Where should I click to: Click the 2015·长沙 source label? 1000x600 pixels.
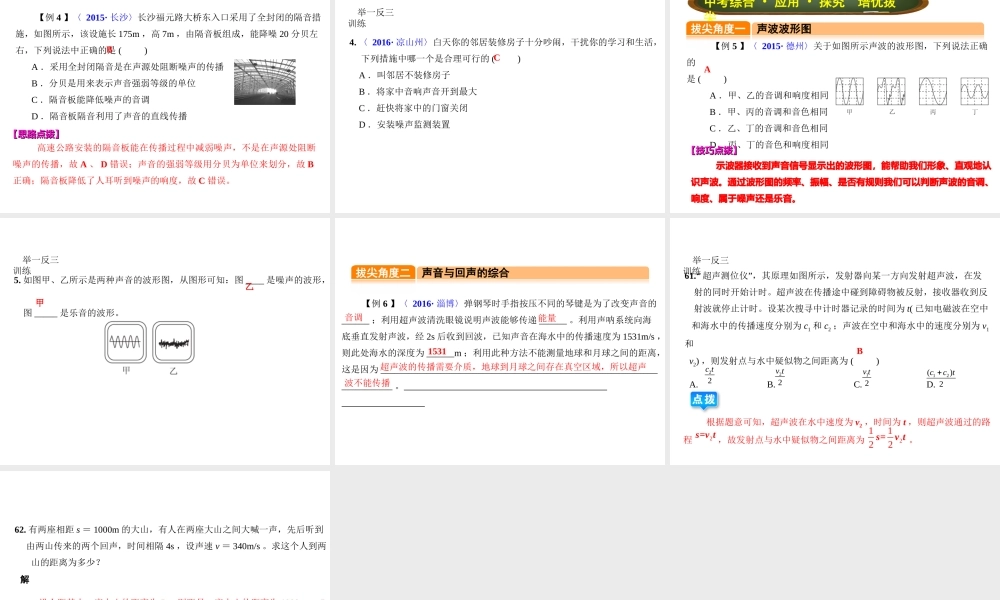(105, 17)
